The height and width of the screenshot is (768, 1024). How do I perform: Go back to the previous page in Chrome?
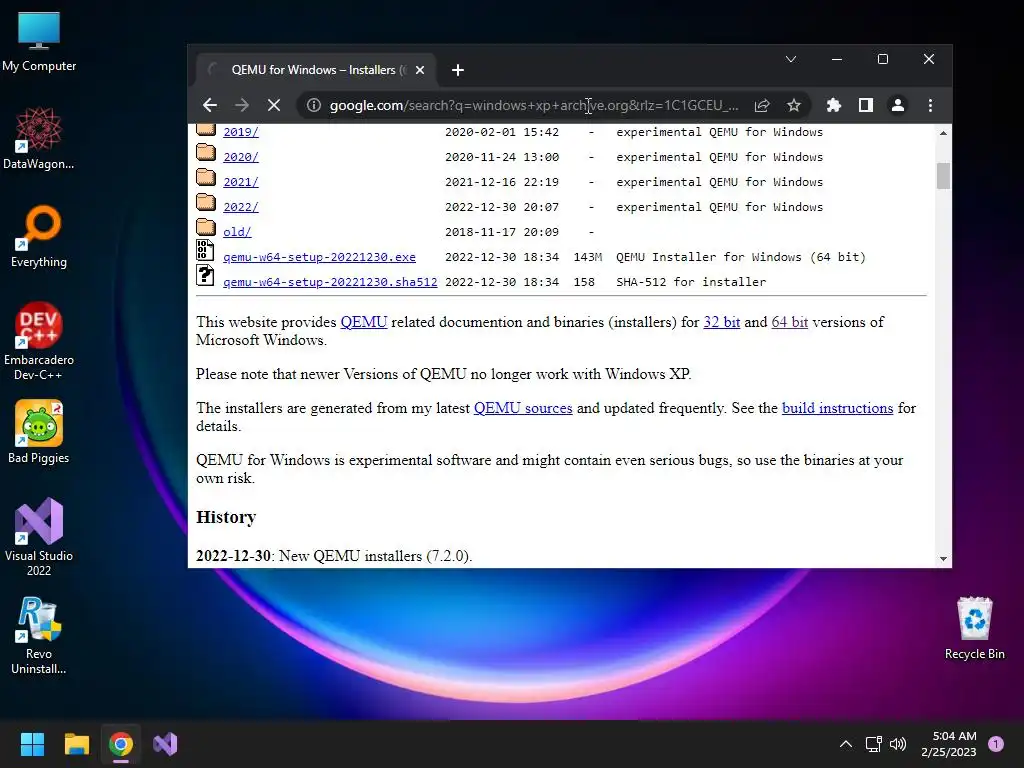tap(210, 105)
